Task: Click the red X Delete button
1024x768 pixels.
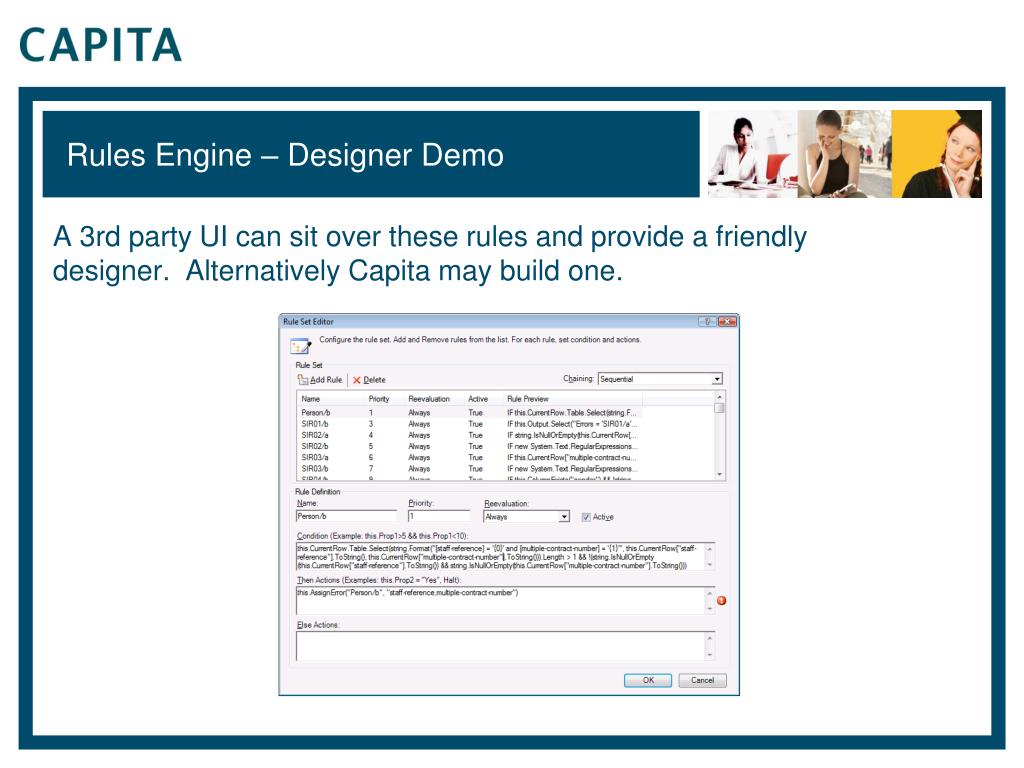Action: point(369,380)
